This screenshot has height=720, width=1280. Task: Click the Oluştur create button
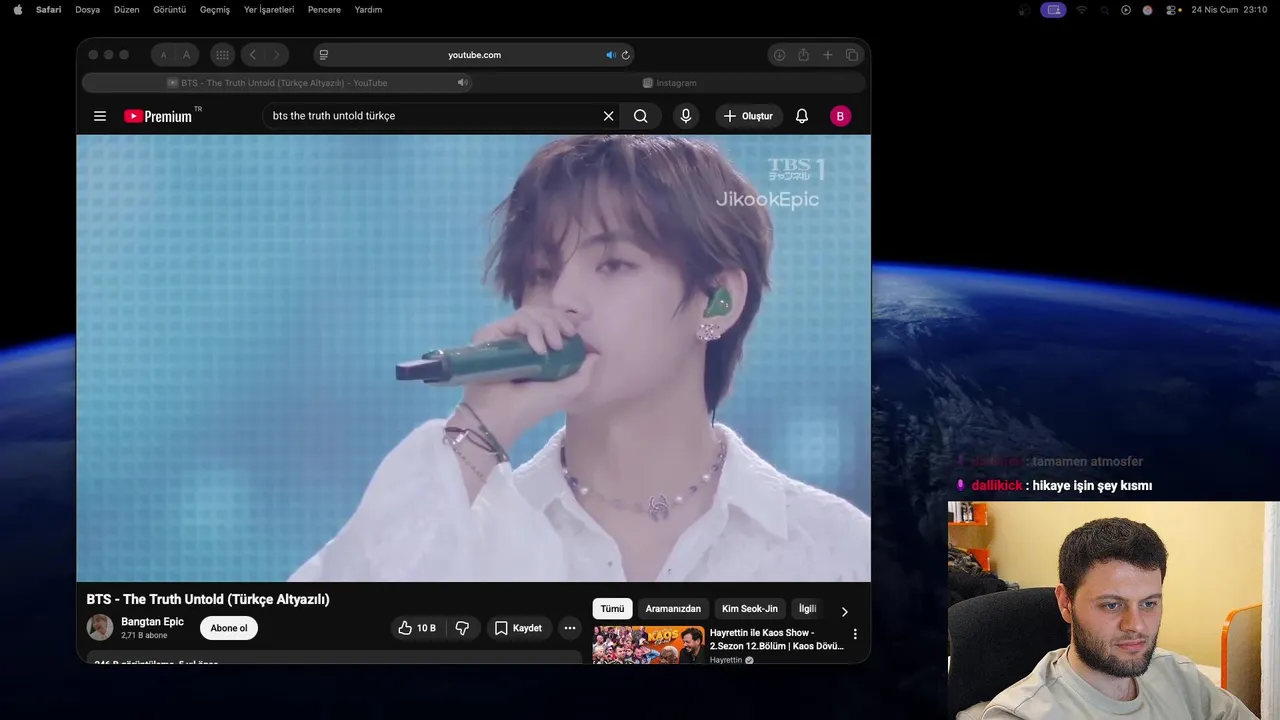pos(748,116)
